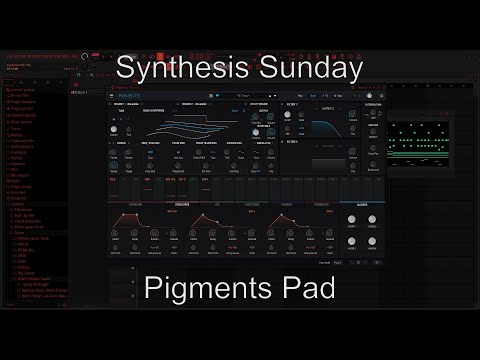Toggle the Utility Engine power switch
Image resolution: width=480 pixels, height=360 pixels.
coord(247,104)
